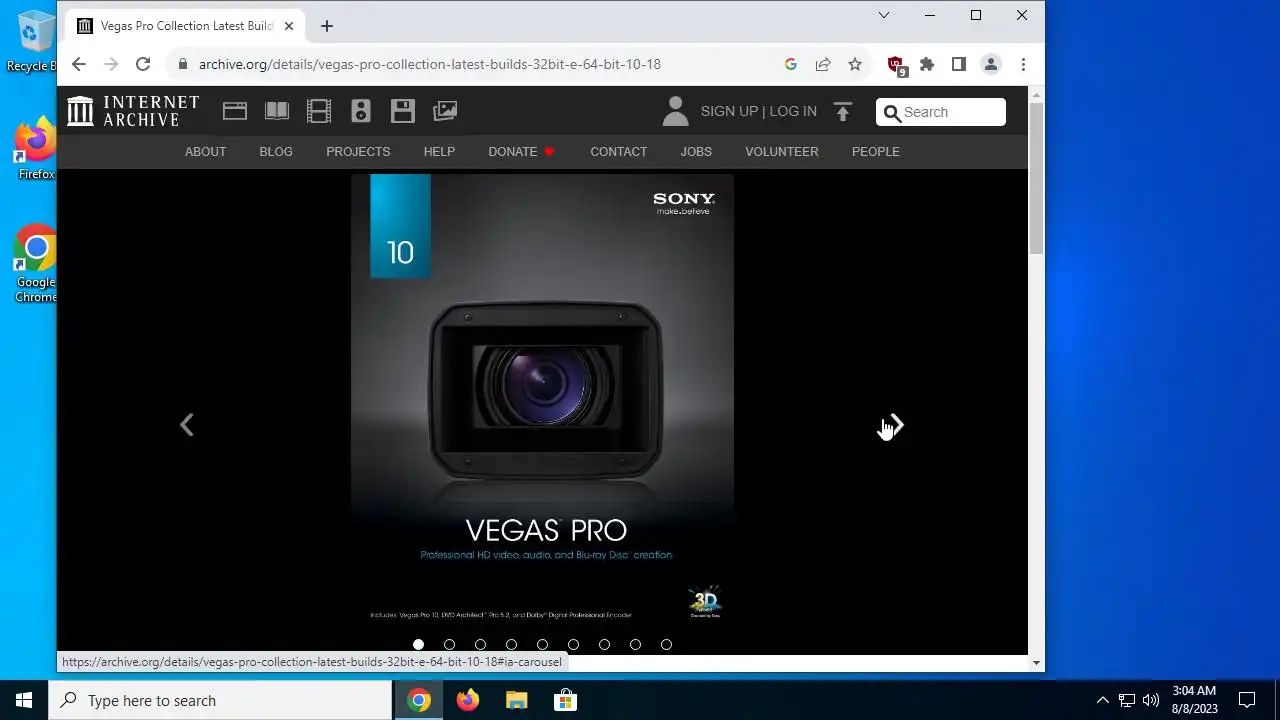The width and height of the screenshot is (1280, 720).
Task: Click the page vertical scrollbar thumb
Action: click(x=1036, y=177)
